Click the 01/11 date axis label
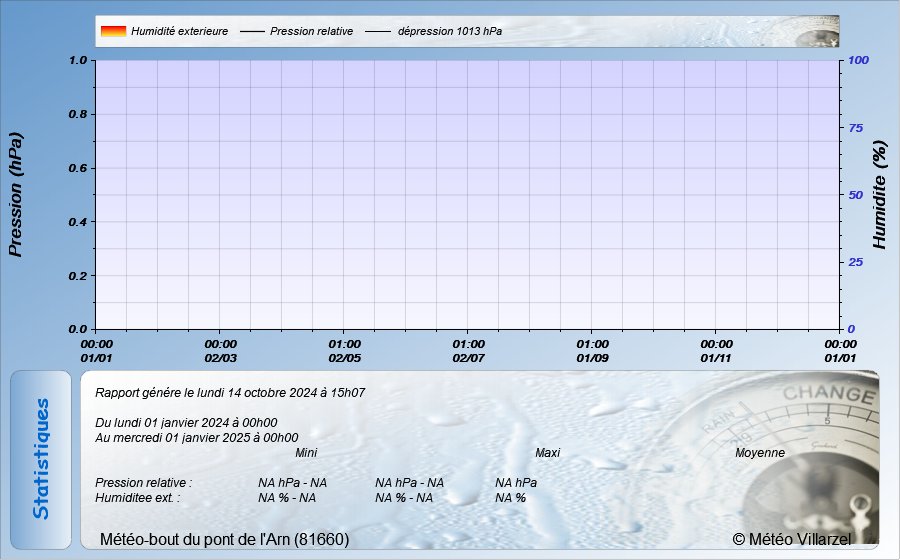 [x=716, y=358]
